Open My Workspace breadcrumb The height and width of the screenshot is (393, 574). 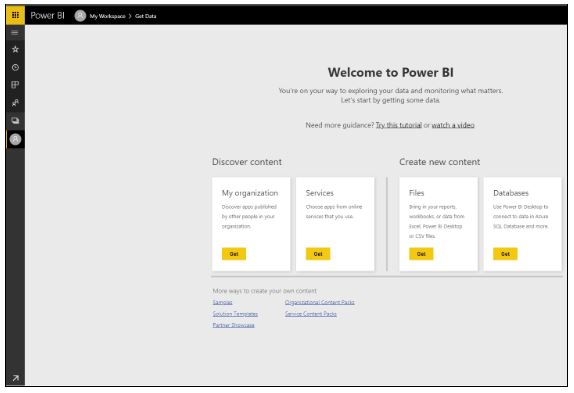pyautogui.click(x=107, y=16)
